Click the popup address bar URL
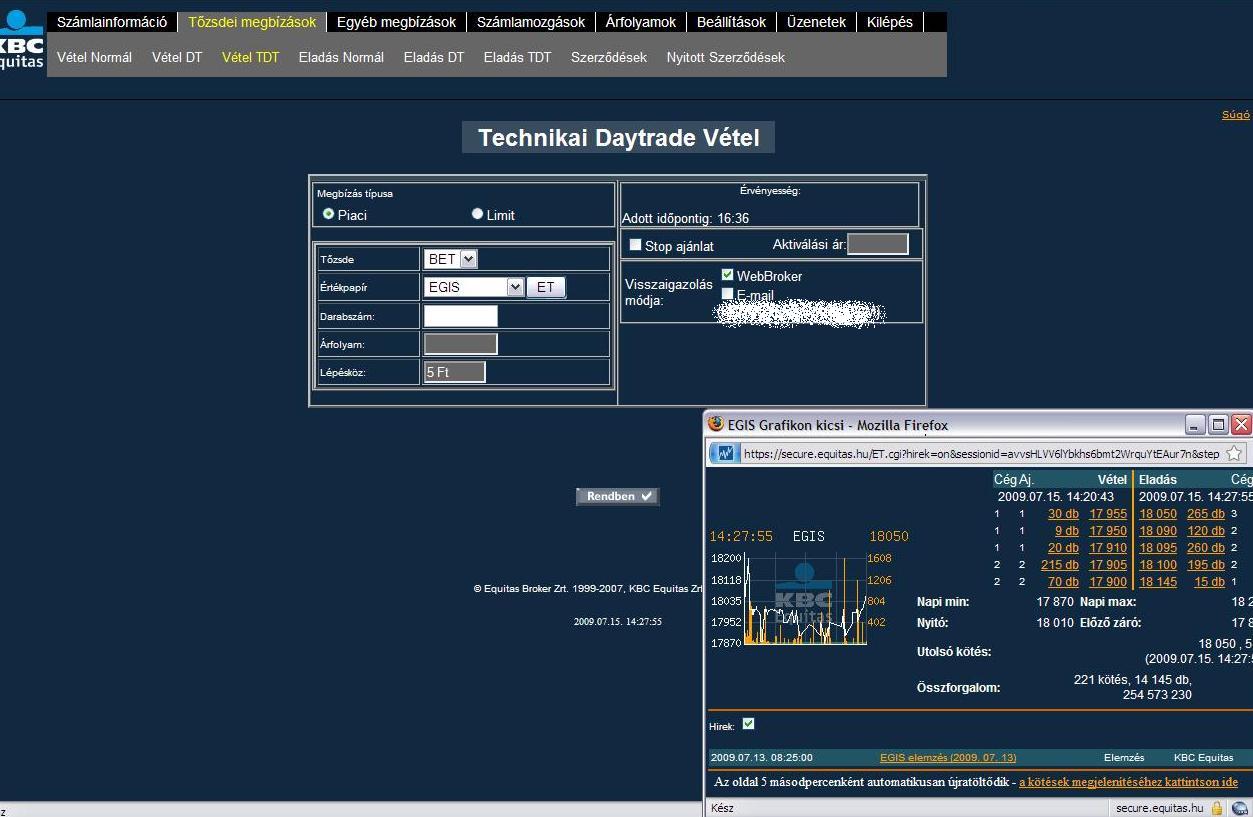The height and width of the screenshot is (817, 1253). [980, 454]
